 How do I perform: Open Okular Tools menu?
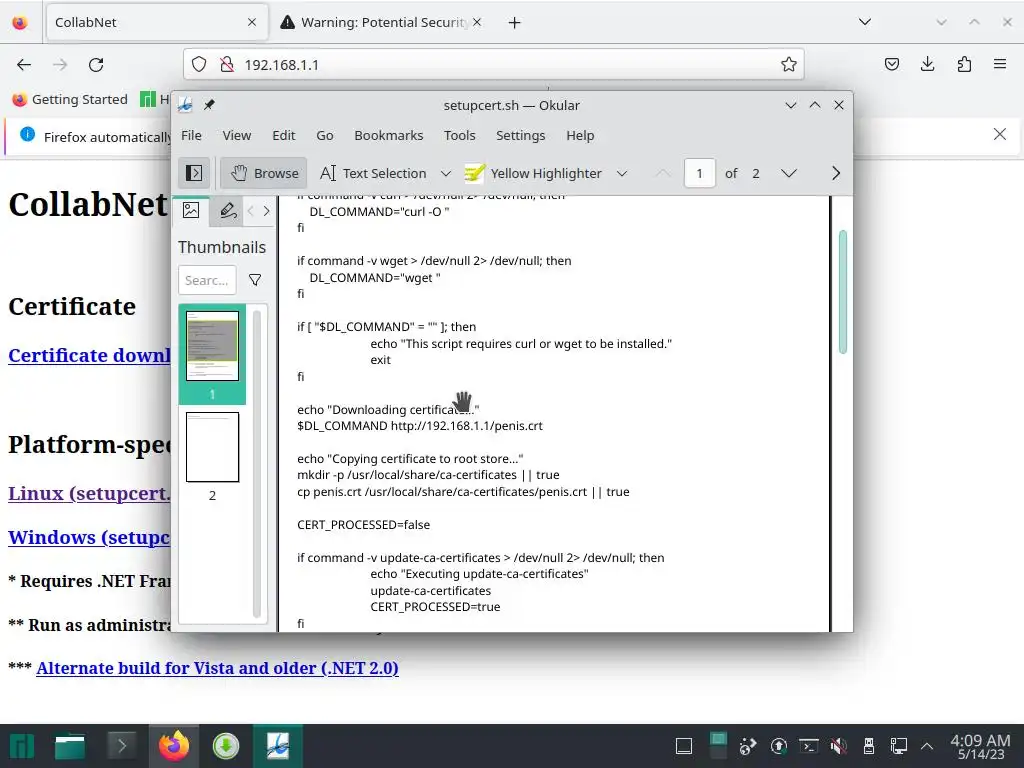[x=460, y=135]
